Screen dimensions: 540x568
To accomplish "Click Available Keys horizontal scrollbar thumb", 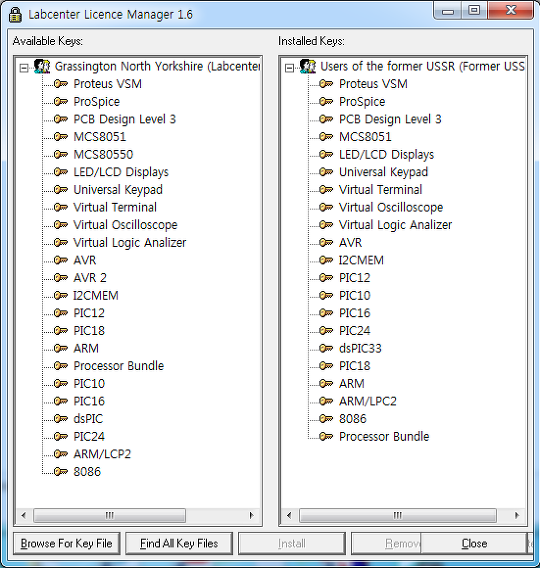I will coord(109,515).
